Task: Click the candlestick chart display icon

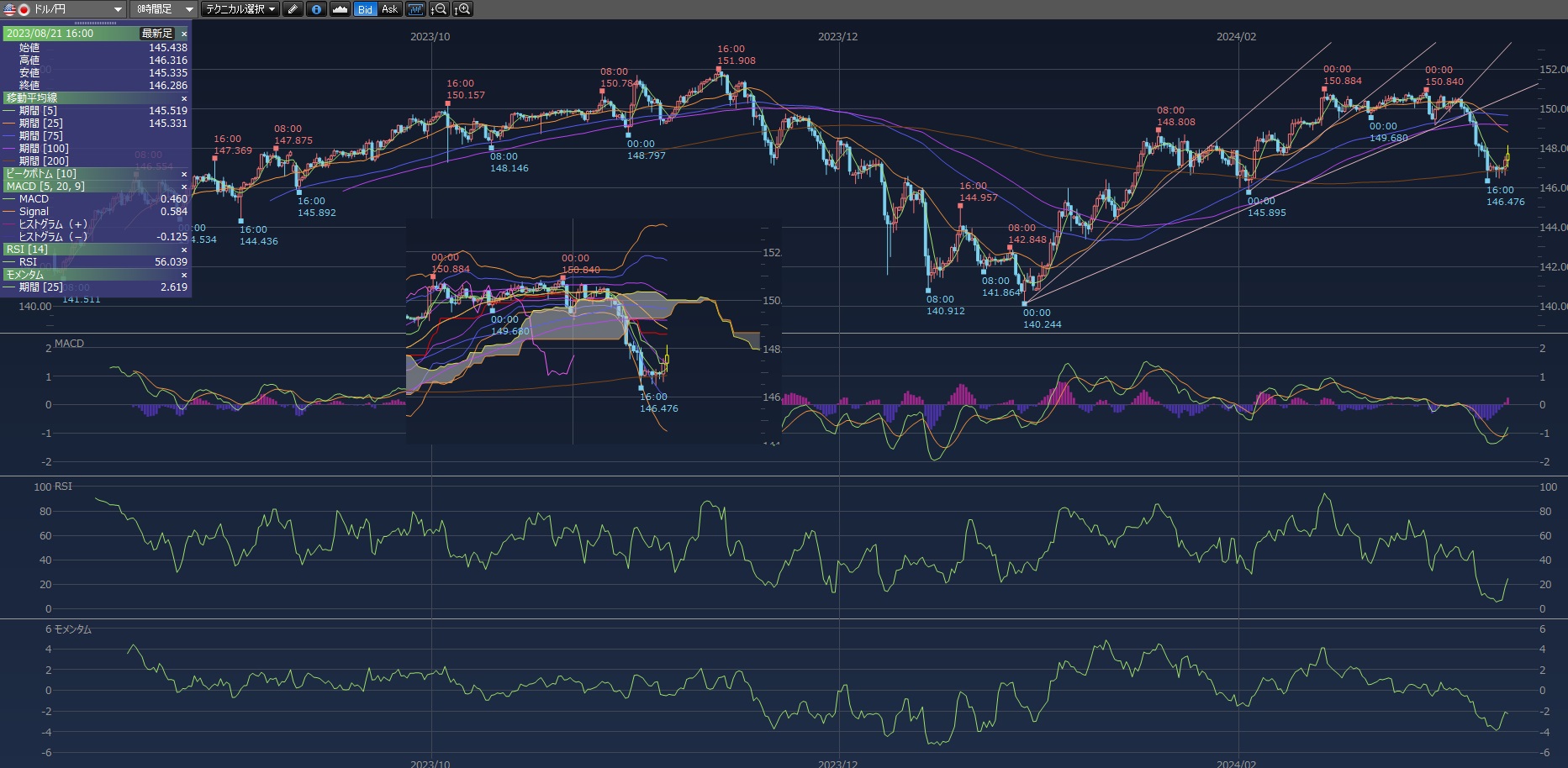Action: (x=415, y=9)
